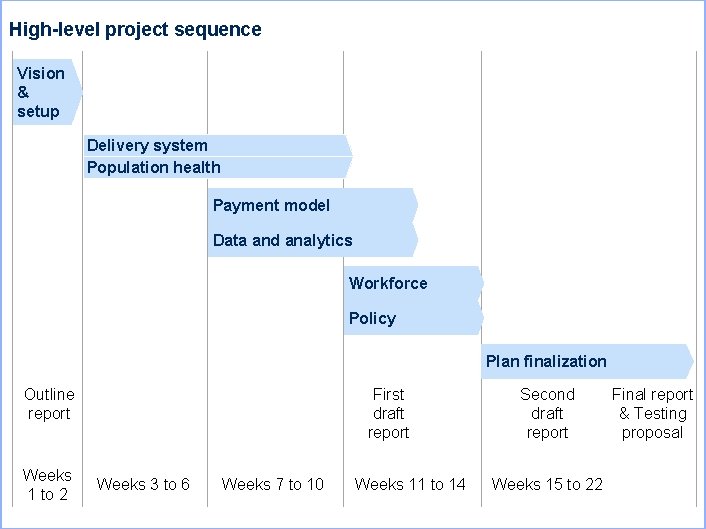Select the 'First draft report' milestone
The image size is (706, 529).
click(388, 413)
